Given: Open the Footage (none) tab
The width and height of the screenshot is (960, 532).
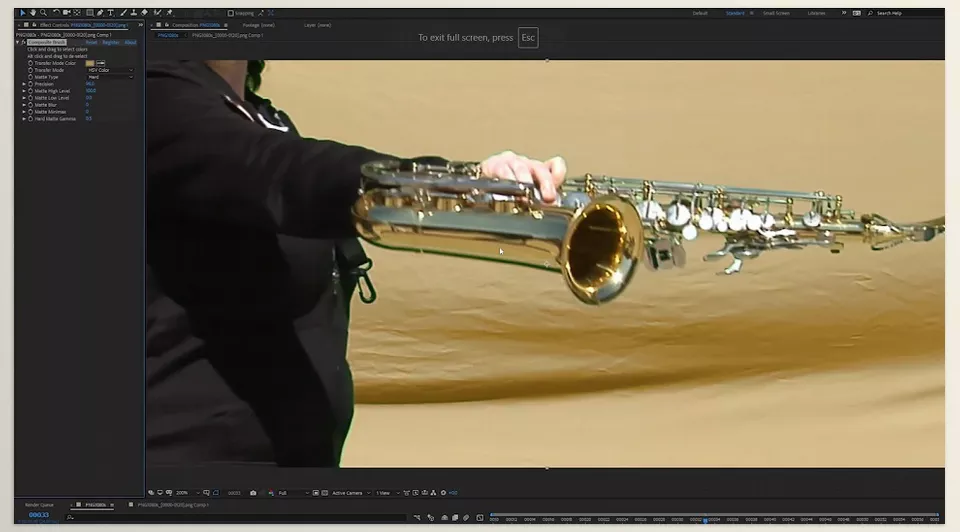Looking at the screenshot, I should (258, 25).
